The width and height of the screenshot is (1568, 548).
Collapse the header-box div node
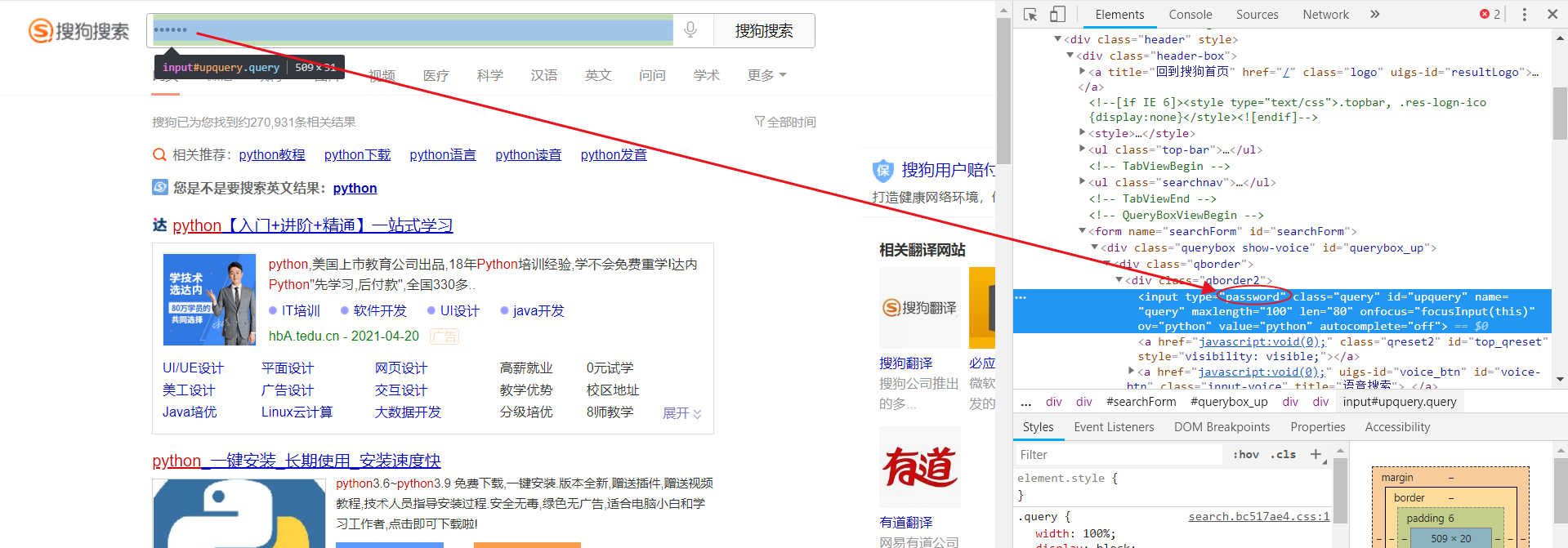click(1070, 56)
